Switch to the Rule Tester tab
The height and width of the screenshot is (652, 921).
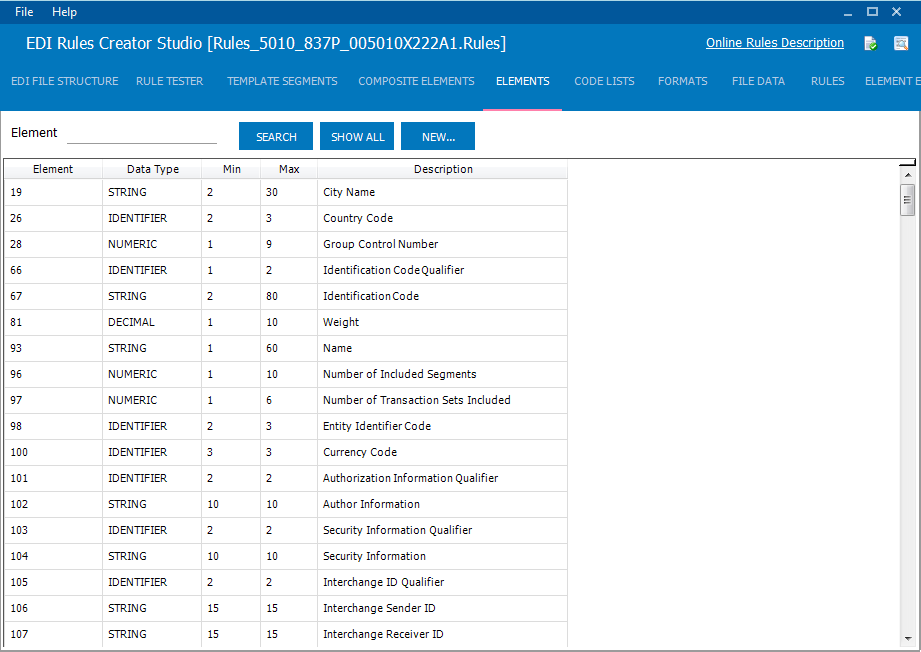[170, 81]
